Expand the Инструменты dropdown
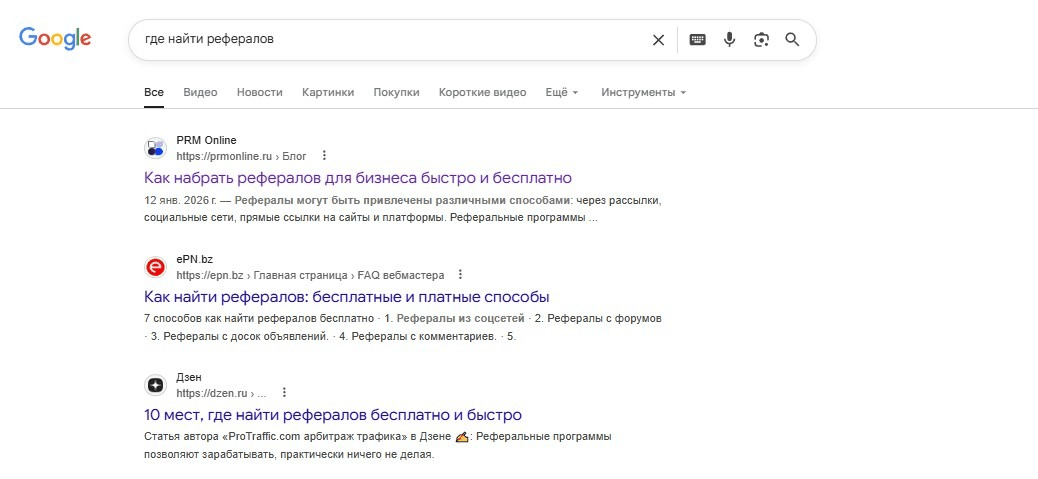 (x=643, y=93)
